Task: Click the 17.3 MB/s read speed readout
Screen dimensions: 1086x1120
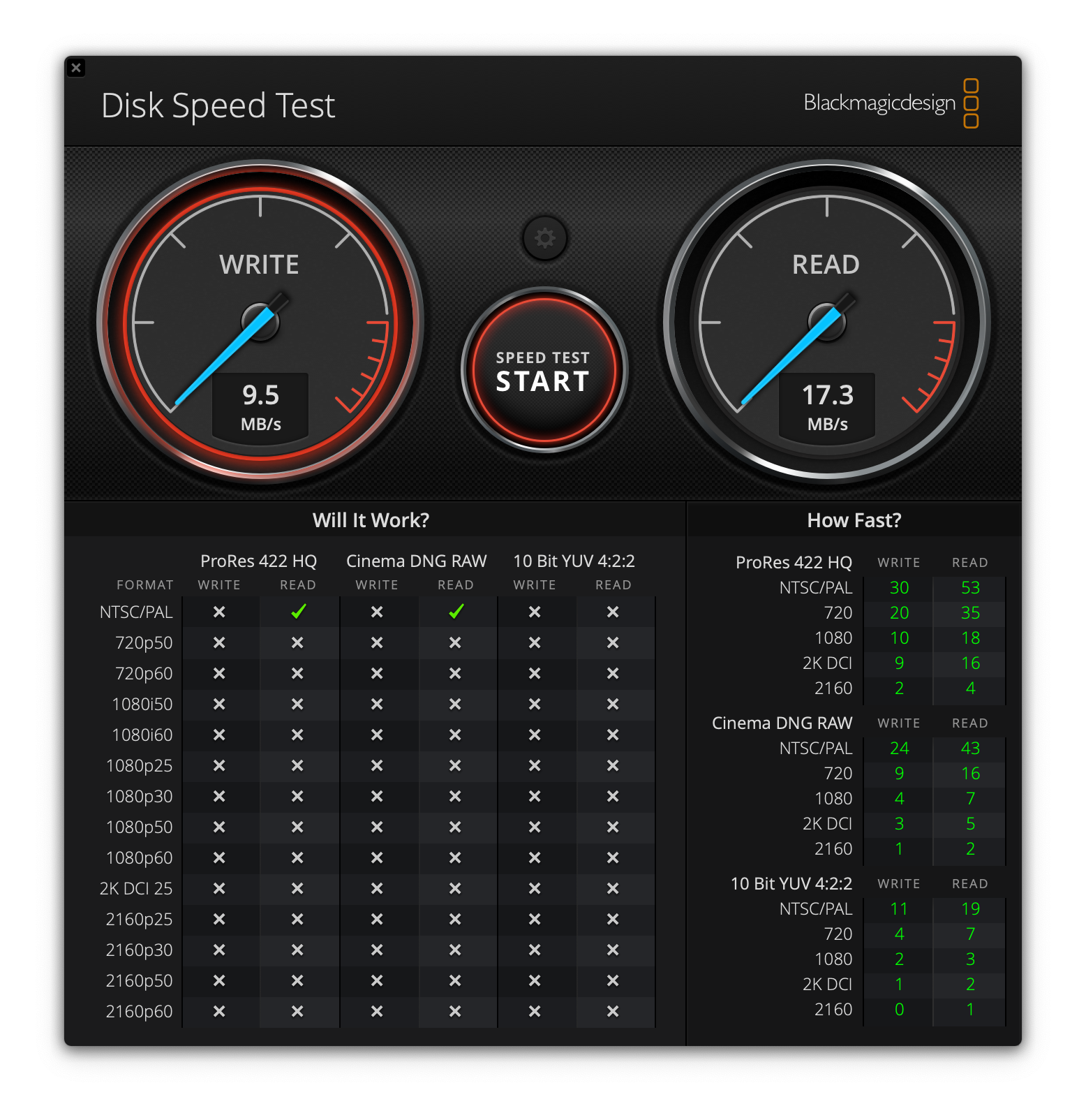Action: 827,407
